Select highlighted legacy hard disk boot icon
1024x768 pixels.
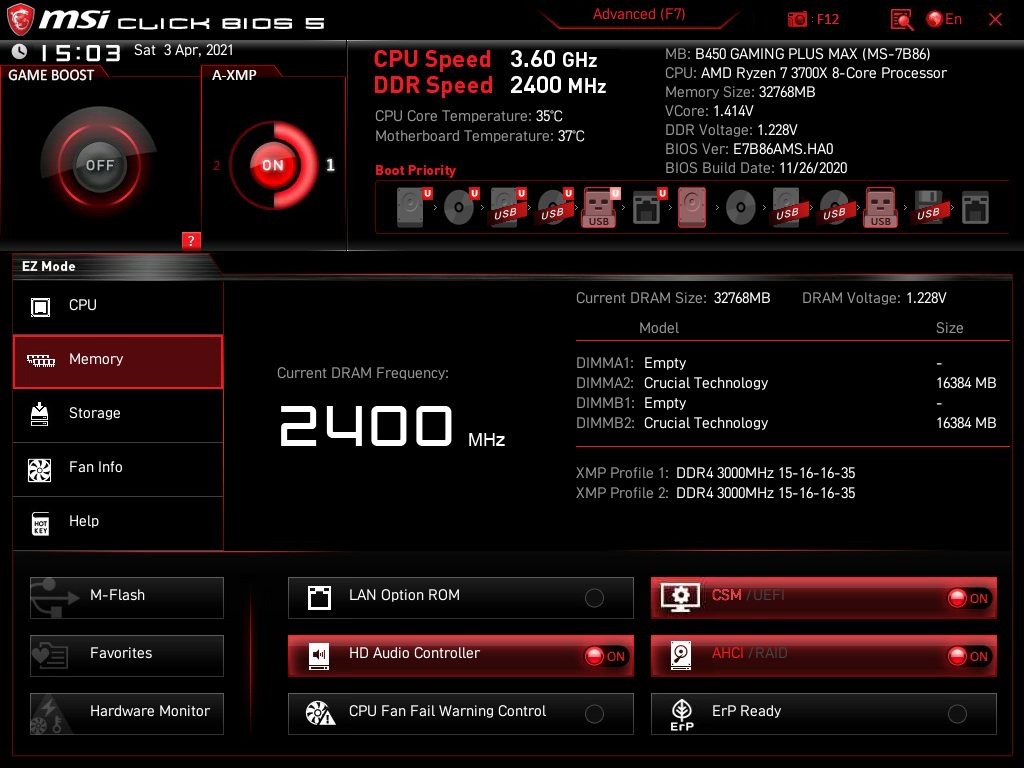coord(692,208)
